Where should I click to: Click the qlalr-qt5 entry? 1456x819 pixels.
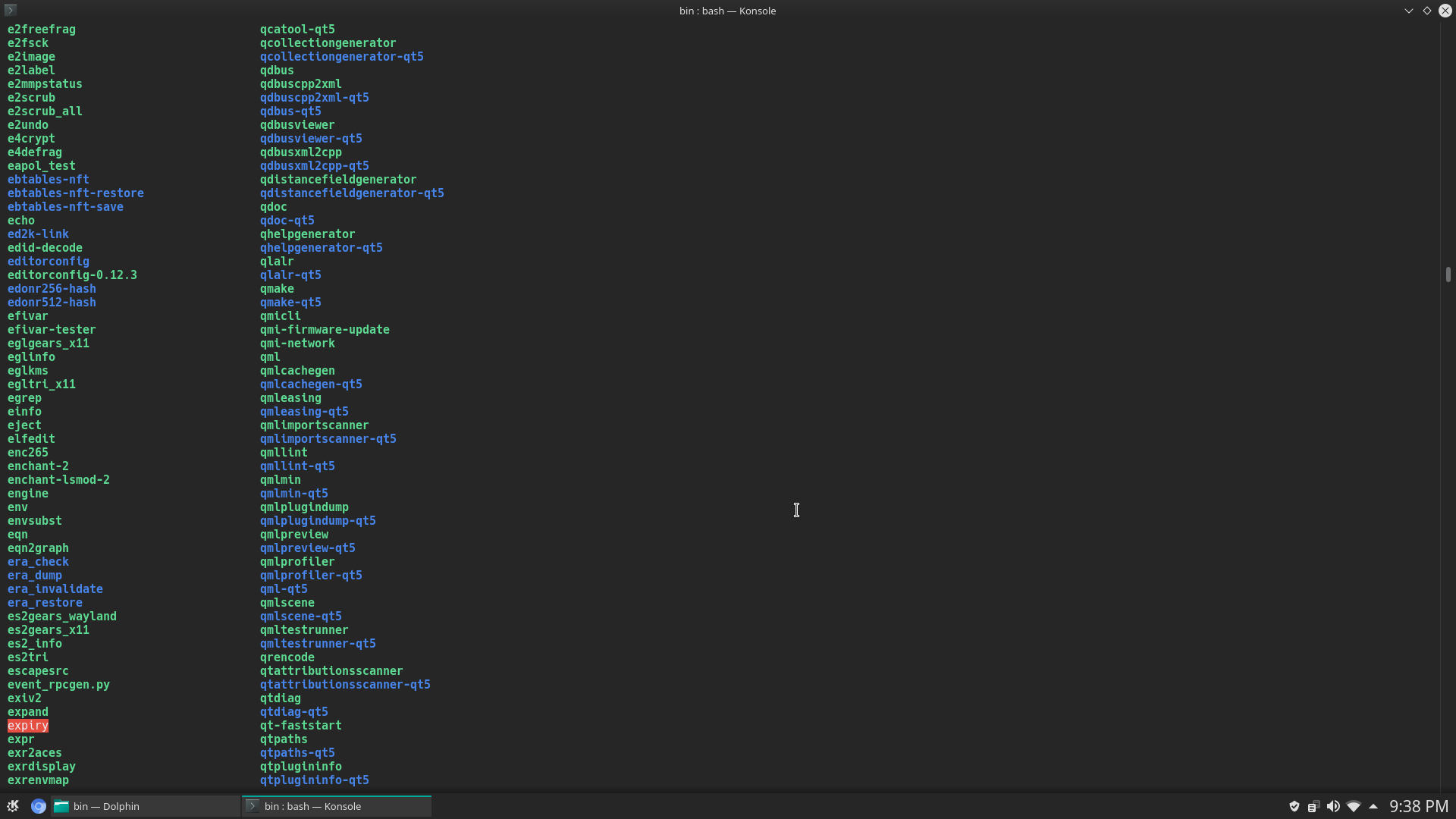click(290, 275)
